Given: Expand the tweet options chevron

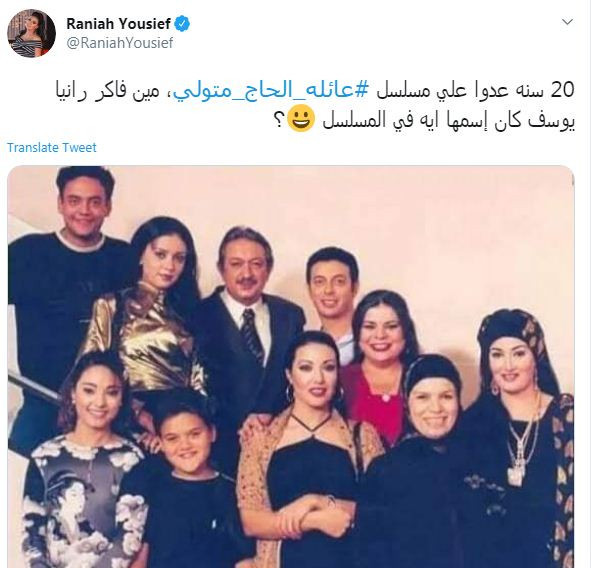Looking at the screenshot, I should [567, 22].
